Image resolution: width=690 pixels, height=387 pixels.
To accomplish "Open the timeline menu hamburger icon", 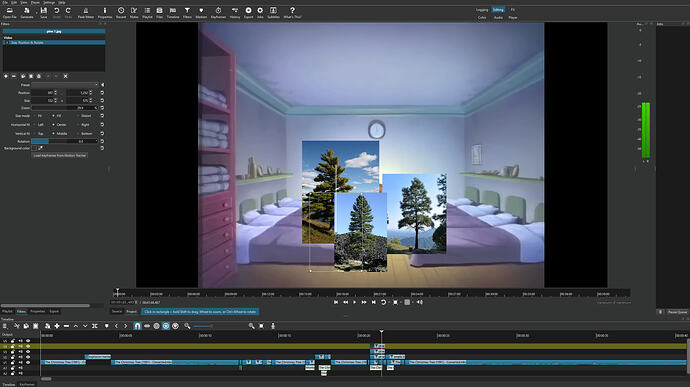I will (x=5, y=326).
